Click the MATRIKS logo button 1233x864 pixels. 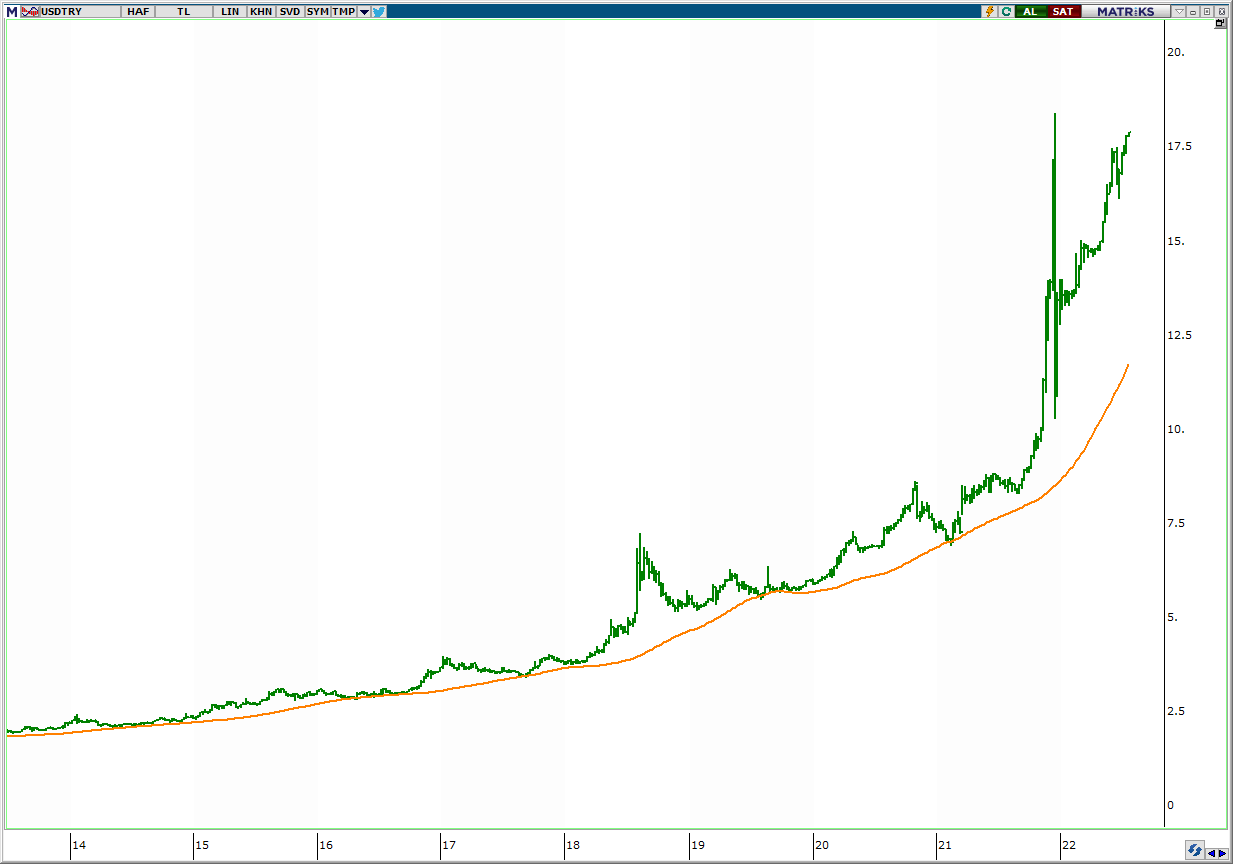(1126, 11)
